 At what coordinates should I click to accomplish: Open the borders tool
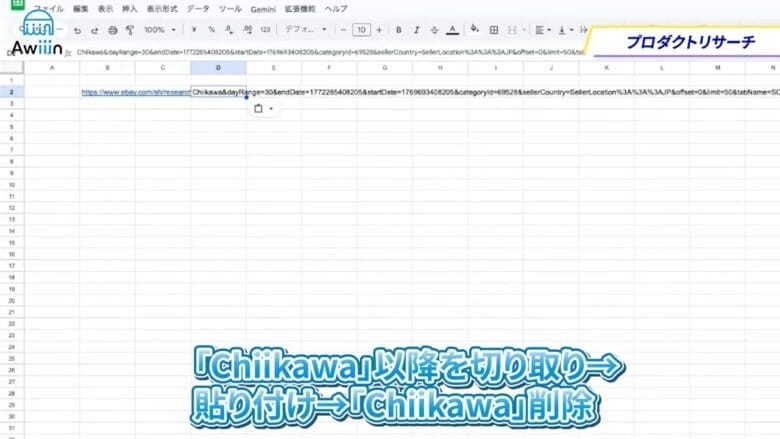click(493, 30)
